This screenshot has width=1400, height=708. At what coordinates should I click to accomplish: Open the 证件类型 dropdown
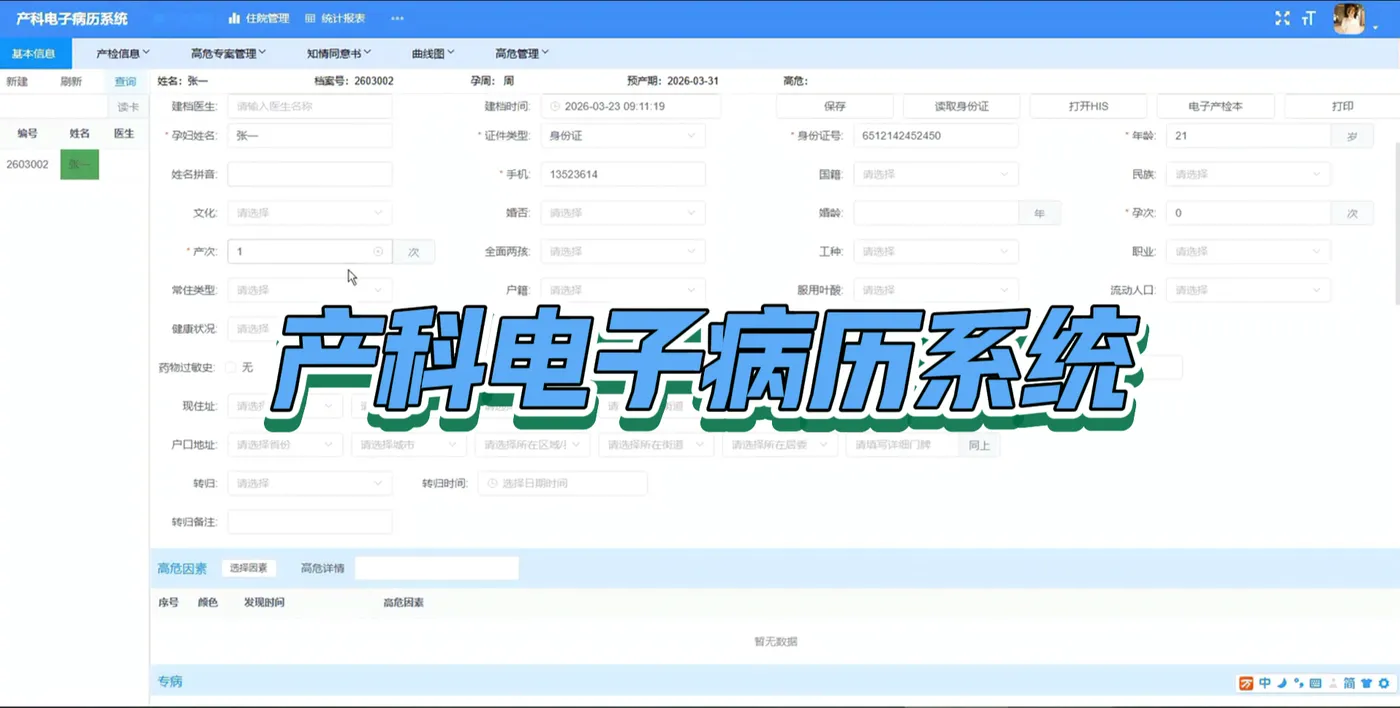(622, 136)
